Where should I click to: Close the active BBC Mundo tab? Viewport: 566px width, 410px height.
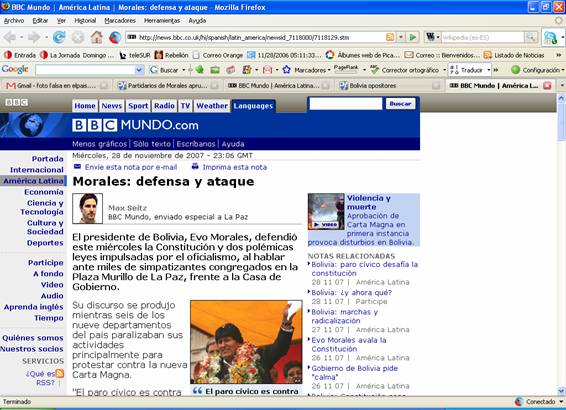(547, 86)
